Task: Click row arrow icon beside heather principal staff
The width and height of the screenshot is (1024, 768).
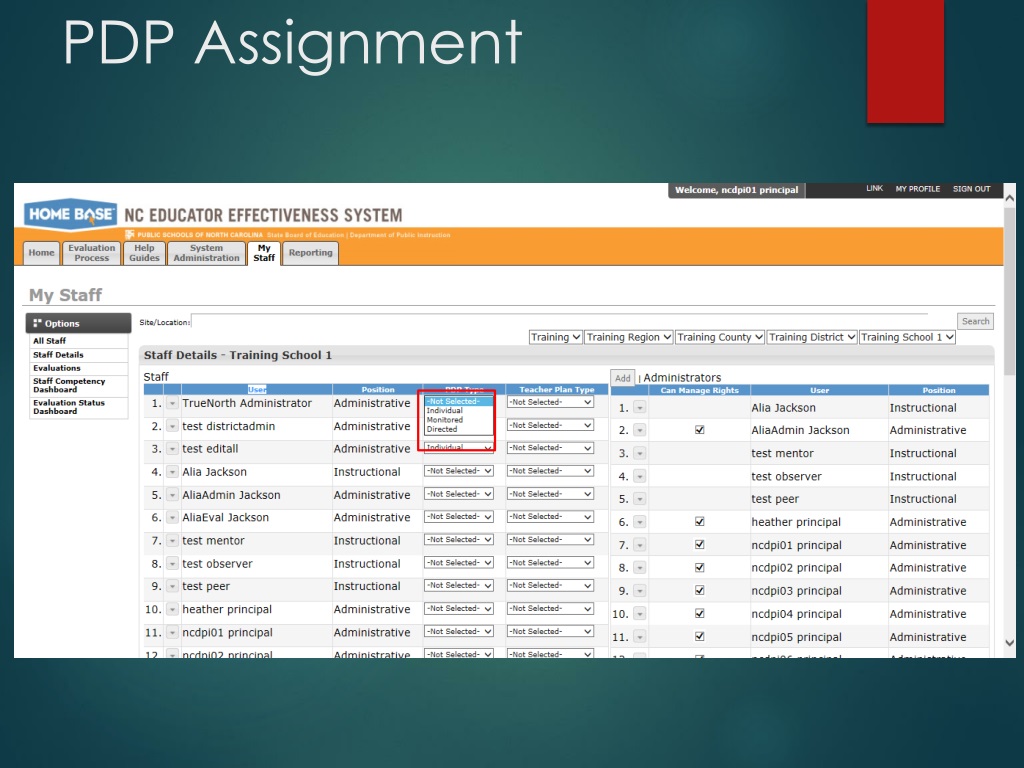Action: click(172, 610)
